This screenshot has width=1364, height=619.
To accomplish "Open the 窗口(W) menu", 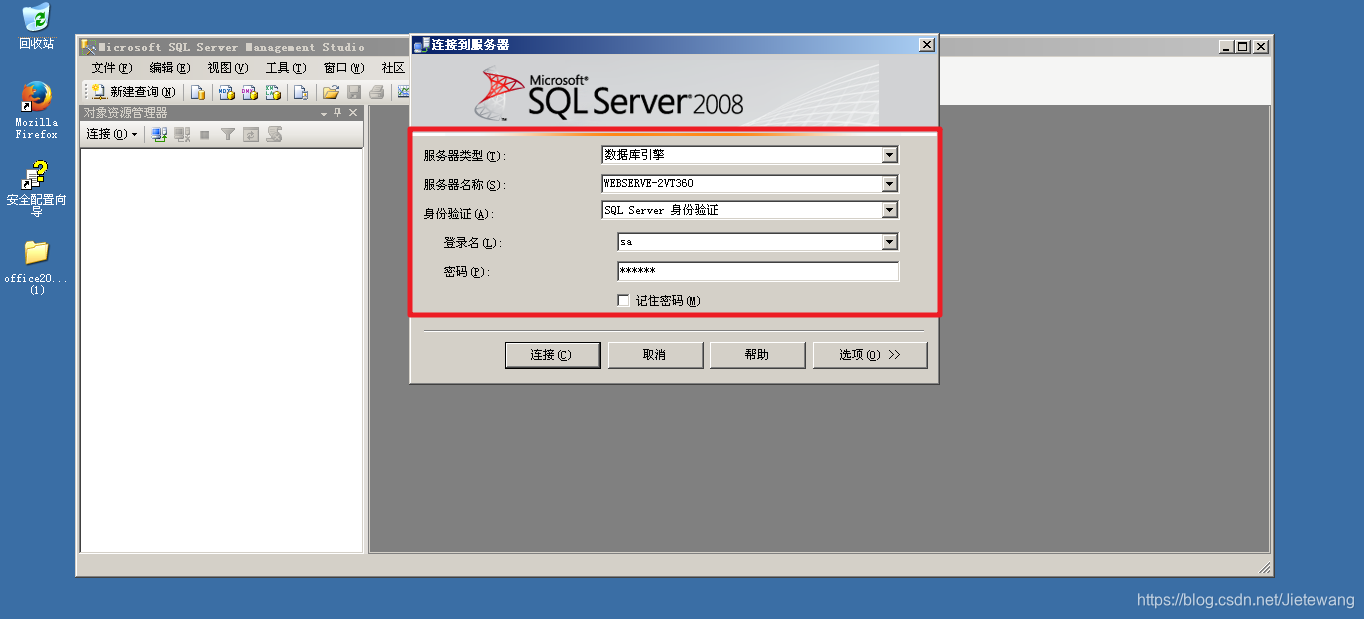I will pyautogui.click(x=343, y=68).
